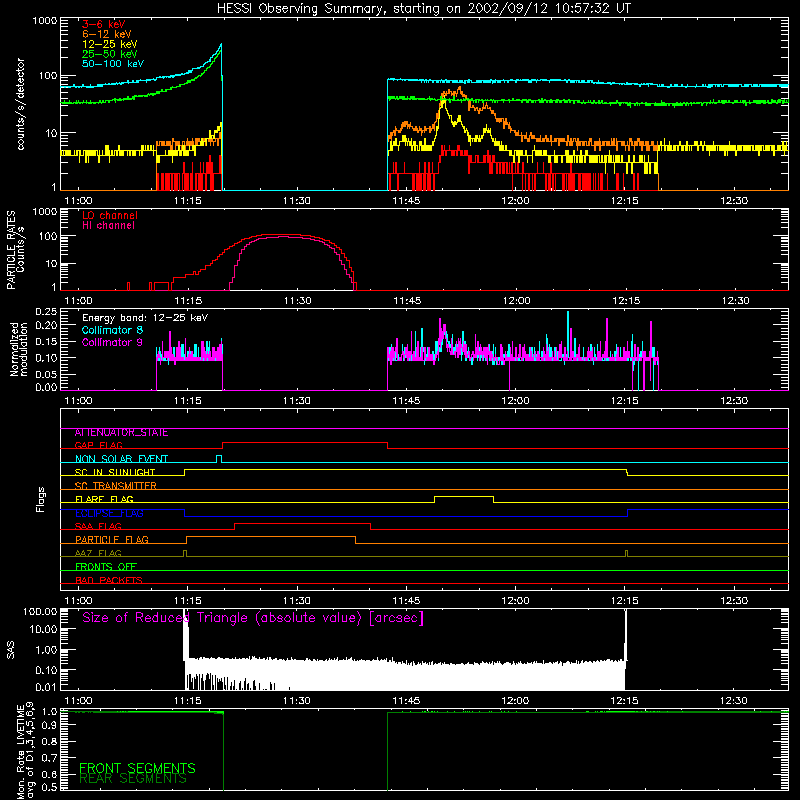
Task: Click the SAS y-axis label
Action: pyautogui.click(x=10, y=650)
